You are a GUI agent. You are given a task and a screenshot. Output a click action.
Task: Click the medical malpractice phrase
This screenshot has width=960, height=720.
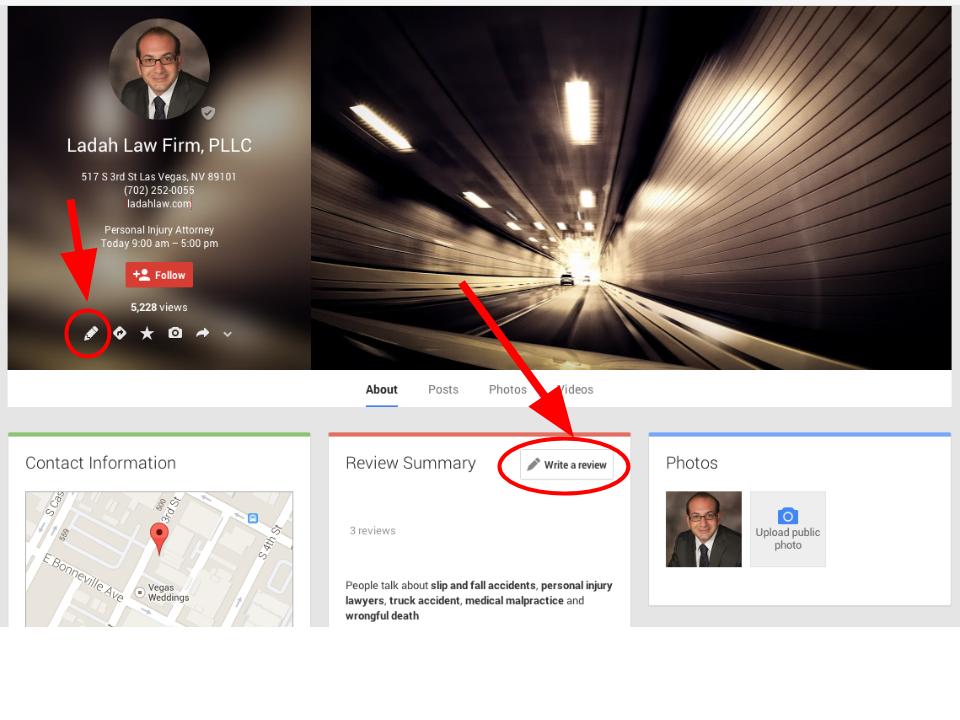(x=514, y=601)
